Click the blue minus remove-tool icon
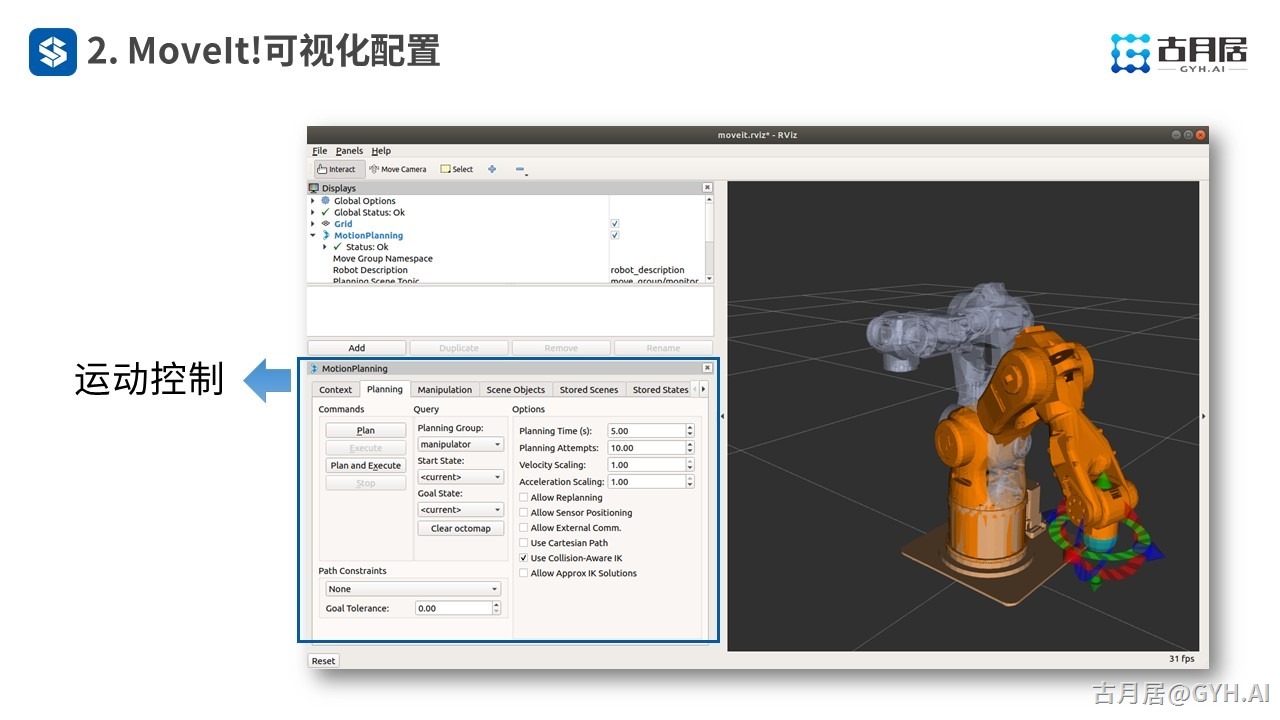Viewport: 1280px width, 720px height. (520, 170)
